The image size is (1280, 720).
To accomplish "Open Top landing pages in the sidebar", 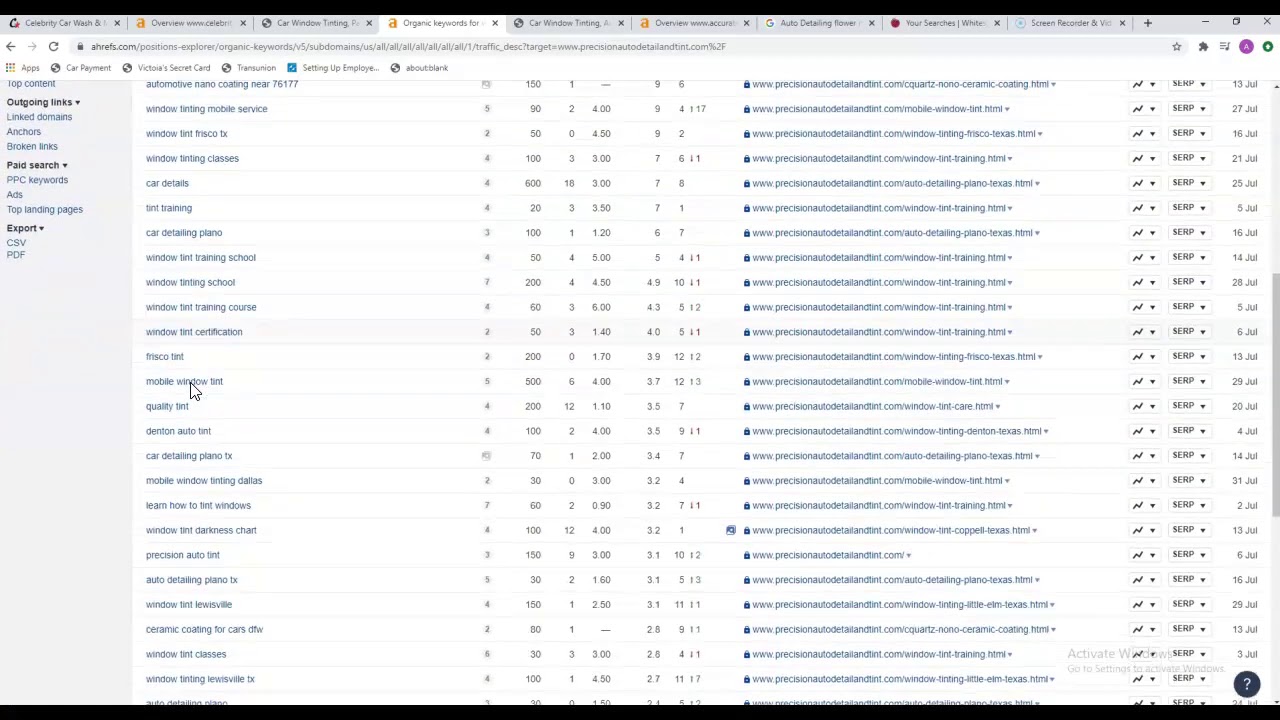I will click(45, 209).
